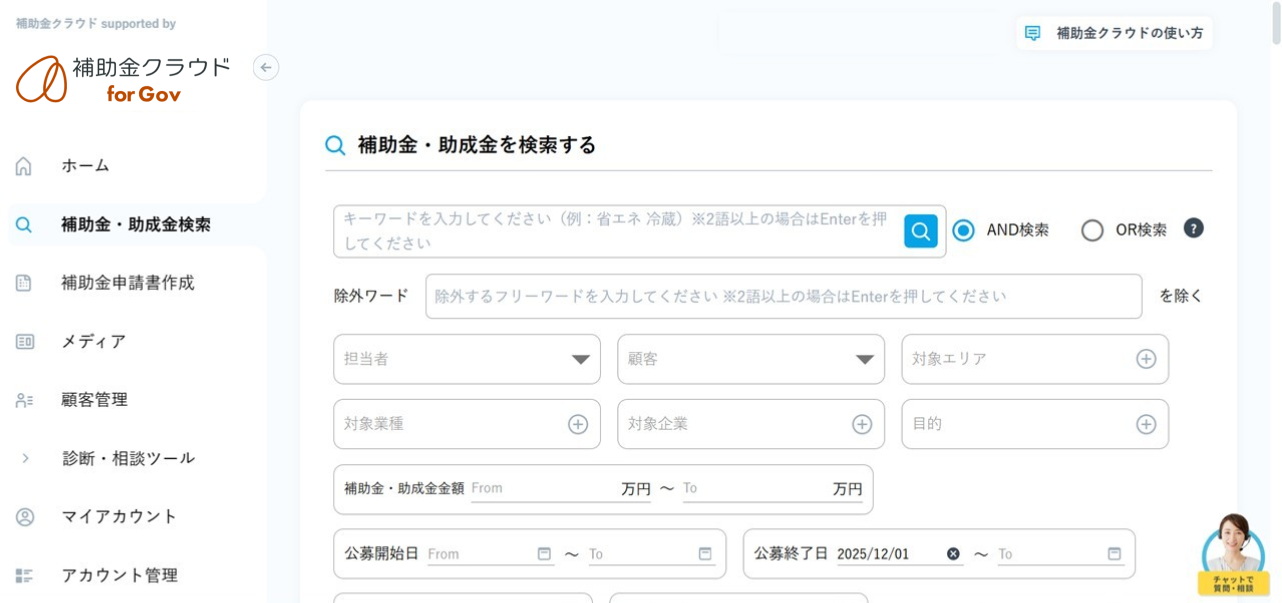Select 補助金・助成金検索 in the sidebar
This screenshot has width=1282, height=603.
pyautogui.click(x=137, y=225)
